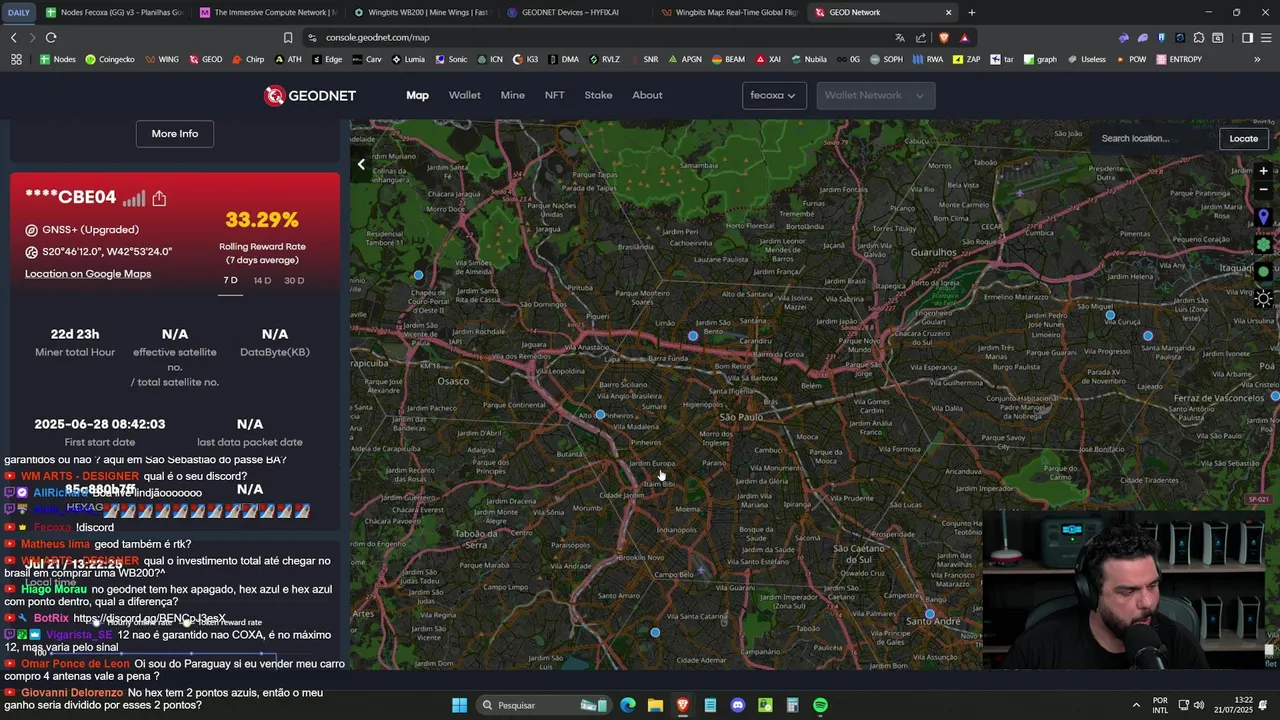Collapse the side panel with left arrow
Viewport: 1280px width, 720px height.
[x=361, y=164]
